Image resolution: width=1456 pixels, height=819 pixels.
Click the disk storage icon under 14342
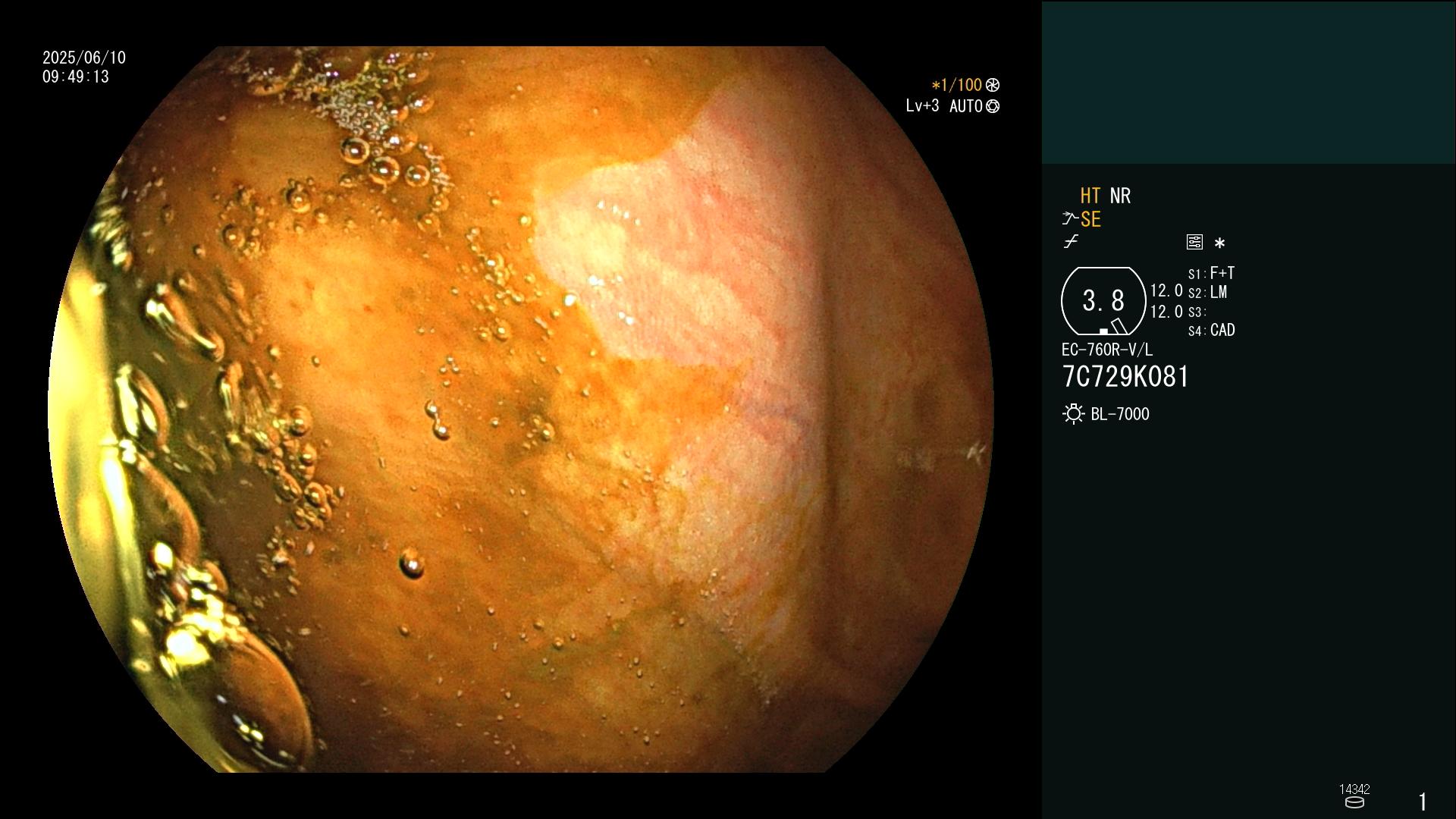click(x=1354, y=802)
